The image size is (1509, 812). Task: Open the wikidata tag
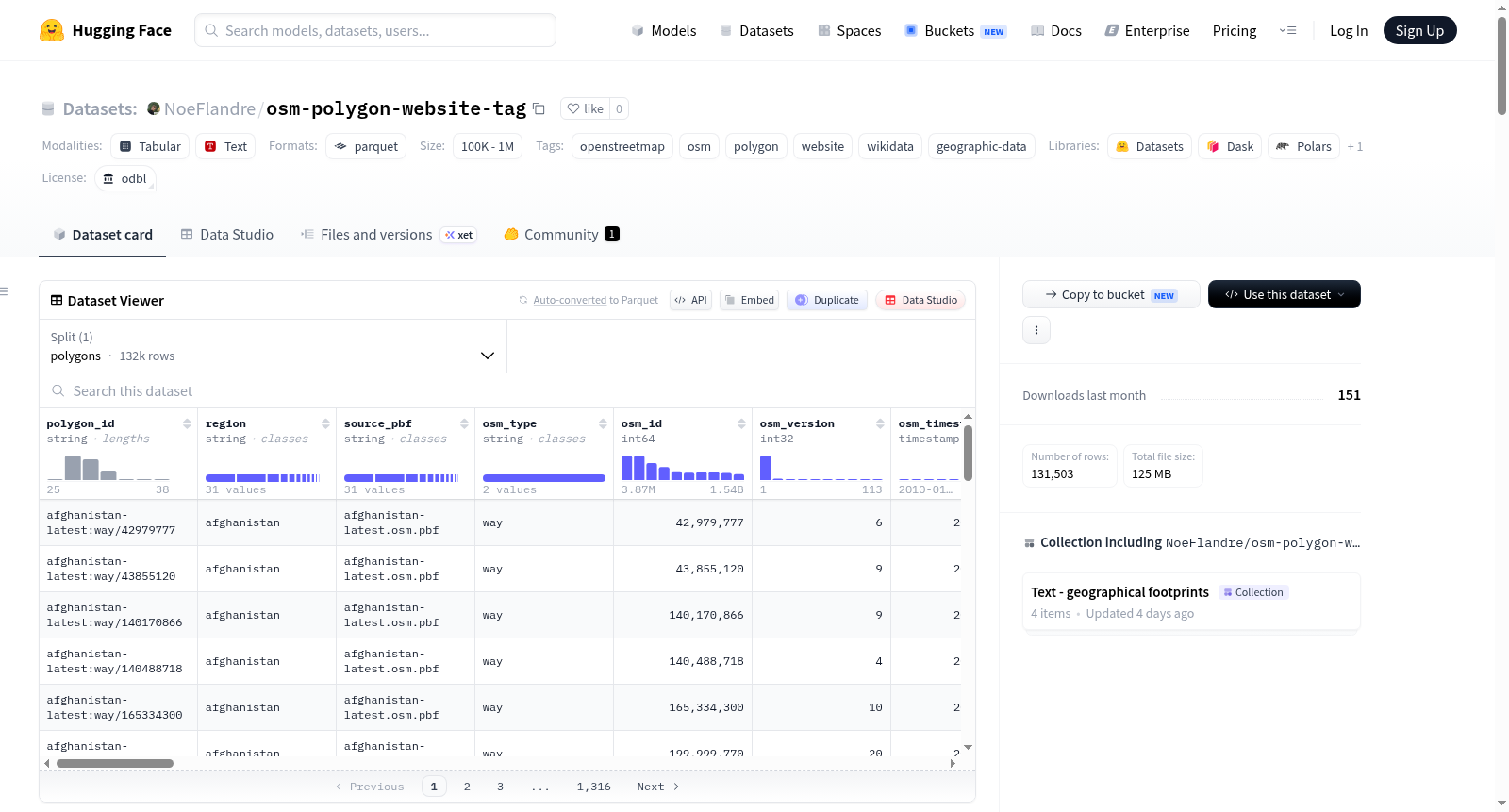890,146
